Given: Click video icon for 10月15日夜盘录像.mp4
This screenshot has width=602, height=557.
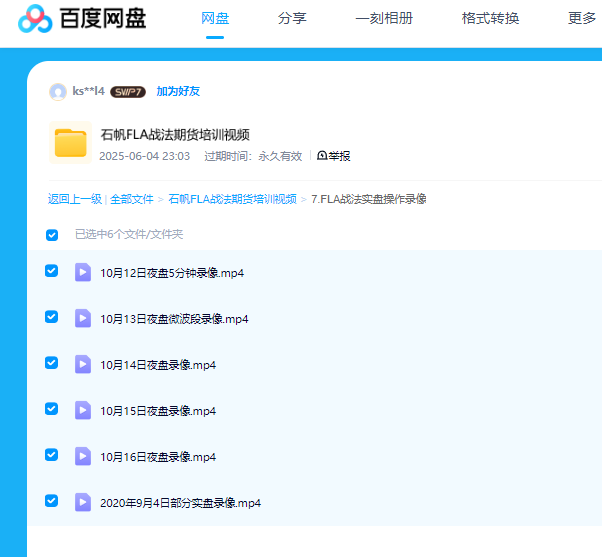Looking at the screenshot, I should [83, 410].
